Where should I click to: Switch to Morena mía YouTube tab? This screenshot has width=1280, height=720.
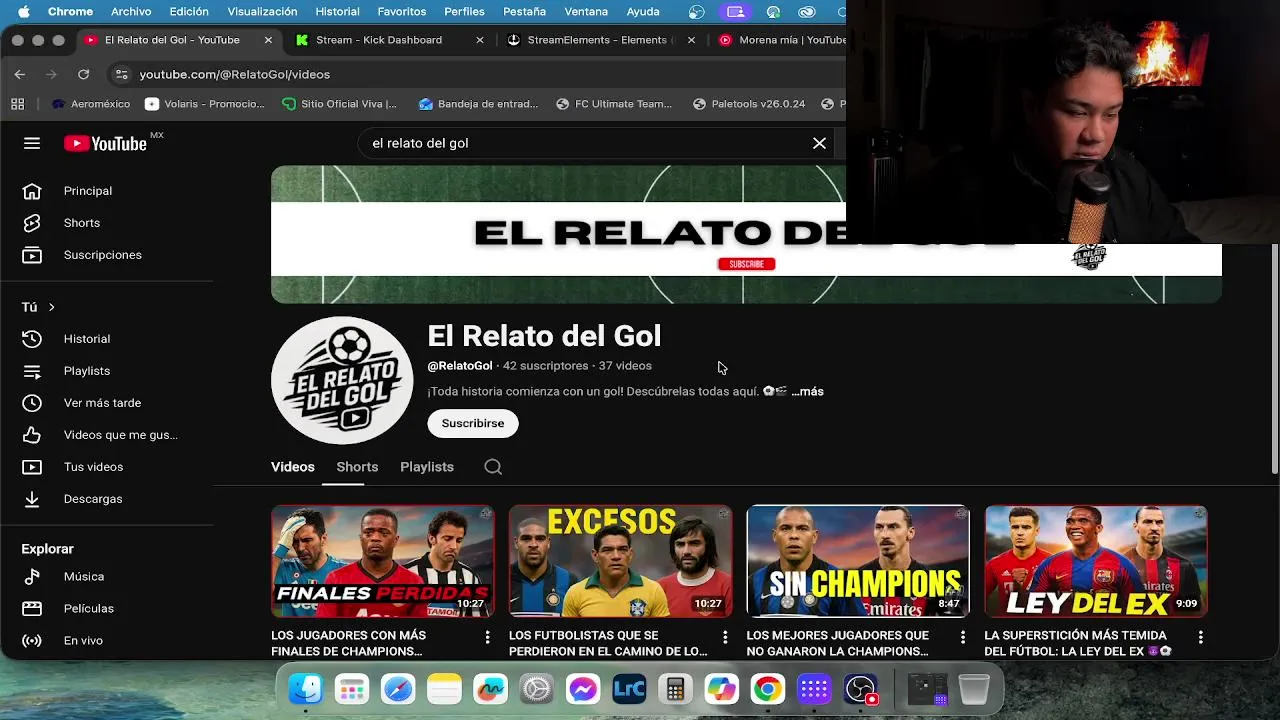point(780,40)
